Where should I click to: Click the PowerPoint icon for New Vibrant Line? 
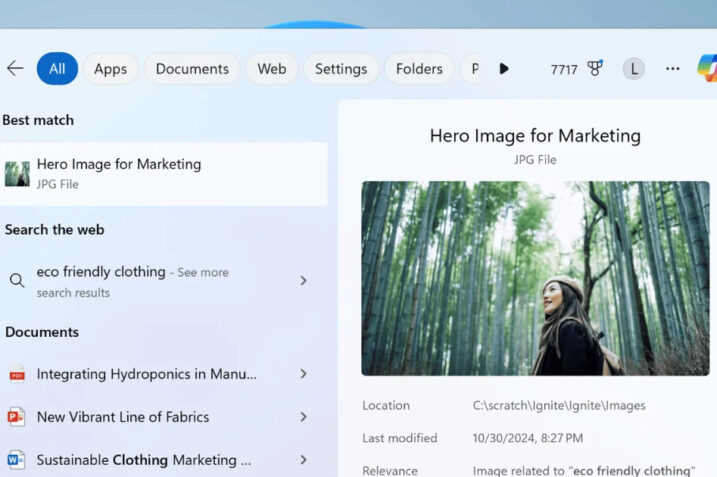pyautogui.click(x=17, y=417)
